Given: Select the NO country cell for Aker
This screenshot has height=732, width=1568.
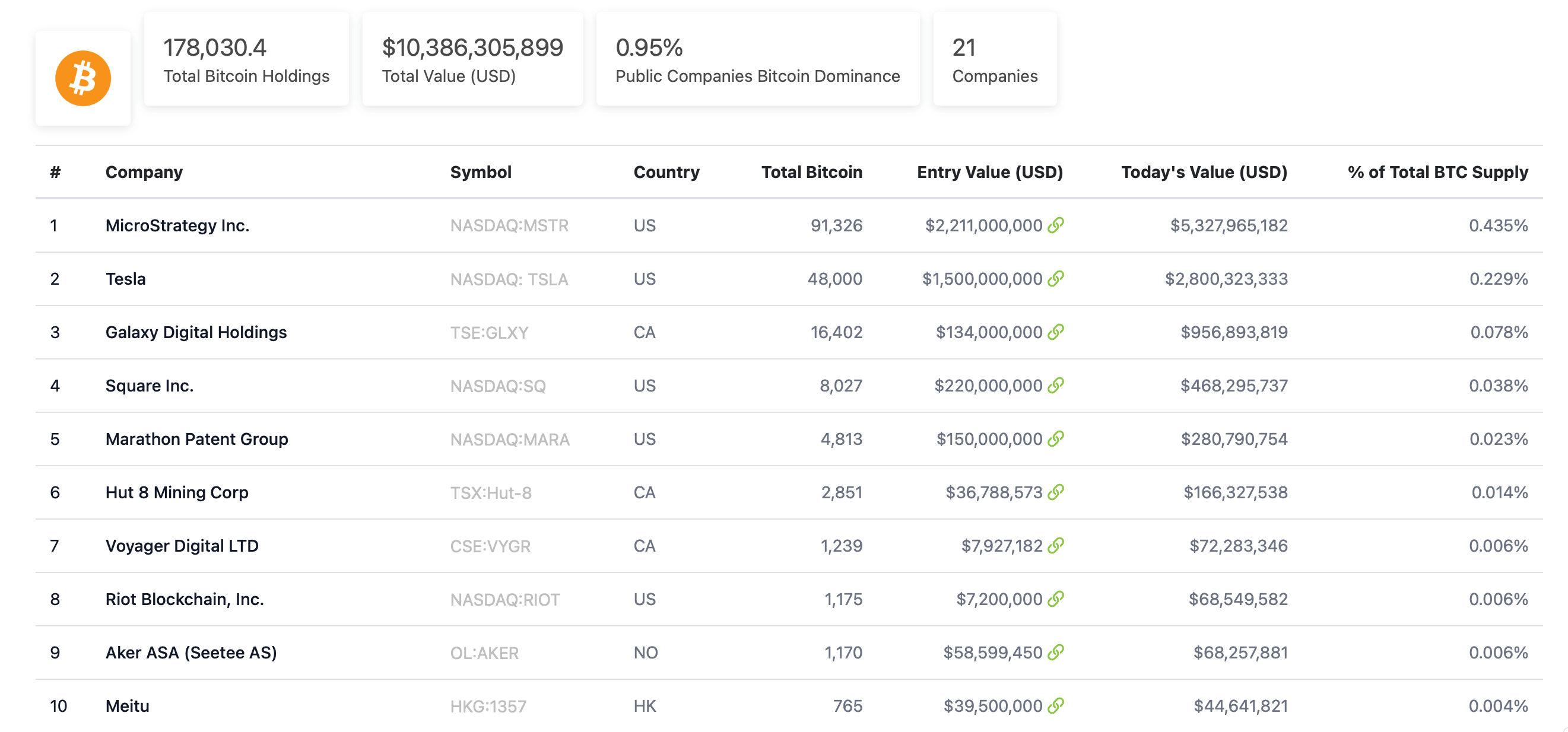Looking at the screenshot, I should [645, 653].
